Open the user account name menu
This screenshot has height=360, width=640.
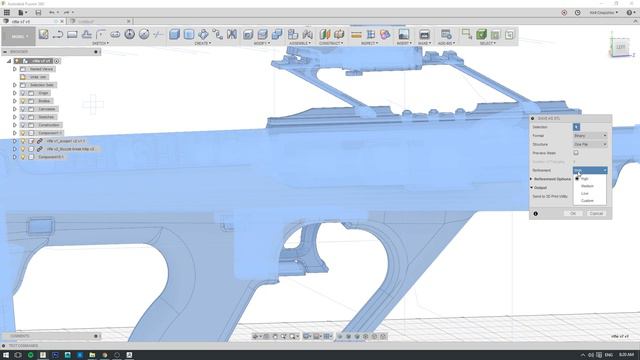click(x=604, y=13)
